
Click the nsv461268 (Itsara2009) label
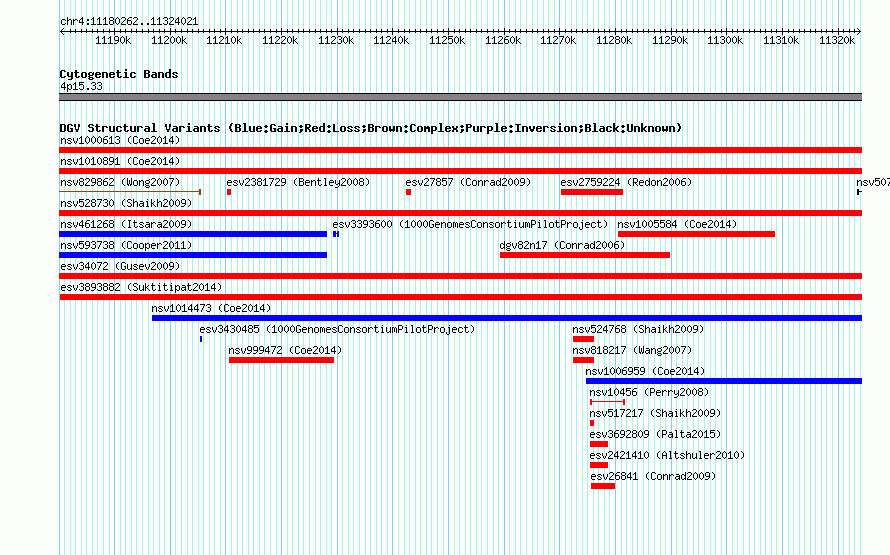126,224
